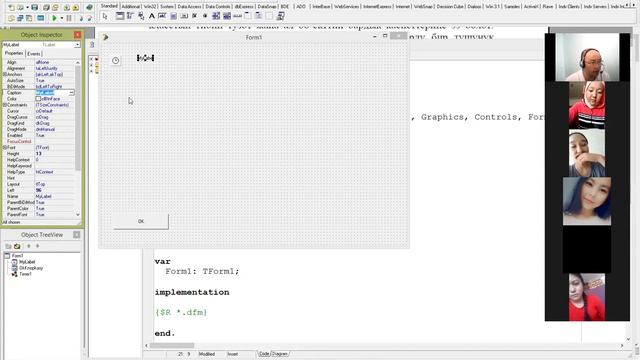This screenshot has height=360, width=640.
Task: Switch to the Additional palette tab
Action: point(131,6)
